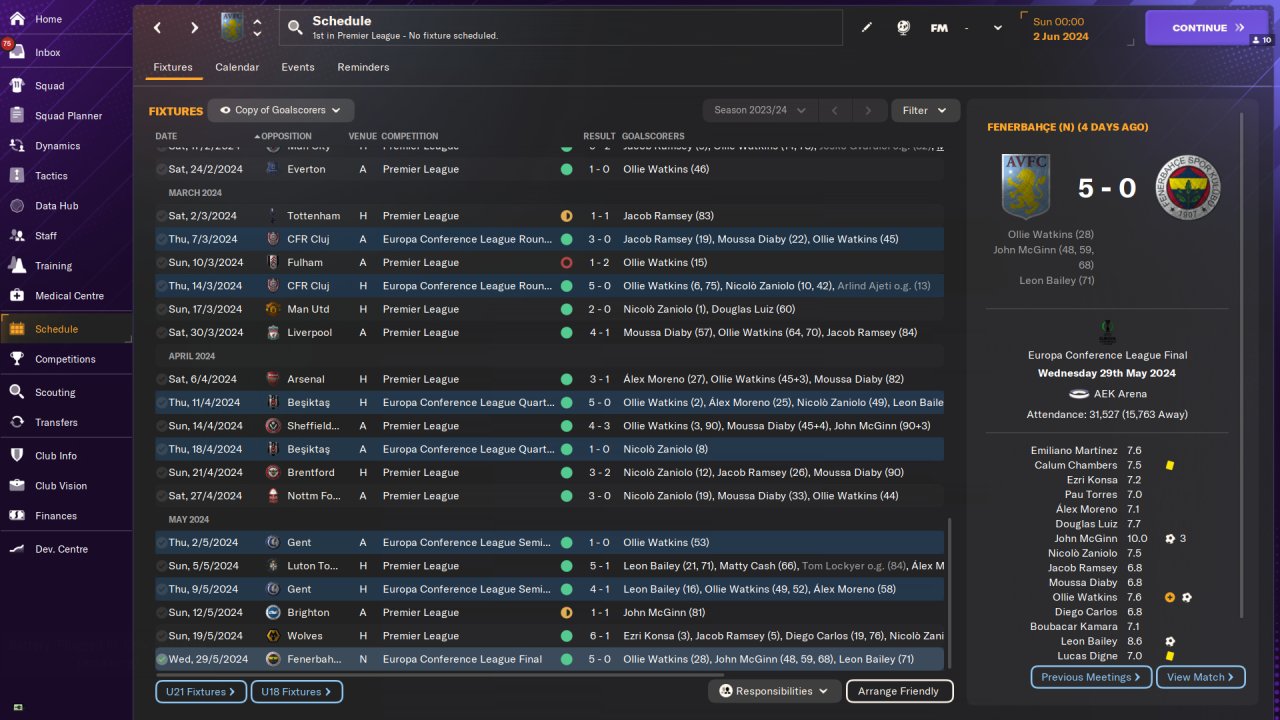Open the Competitions section
The width and height of the screenshot is (1280, 720).
pyautogui.click(x=66, y=359)
